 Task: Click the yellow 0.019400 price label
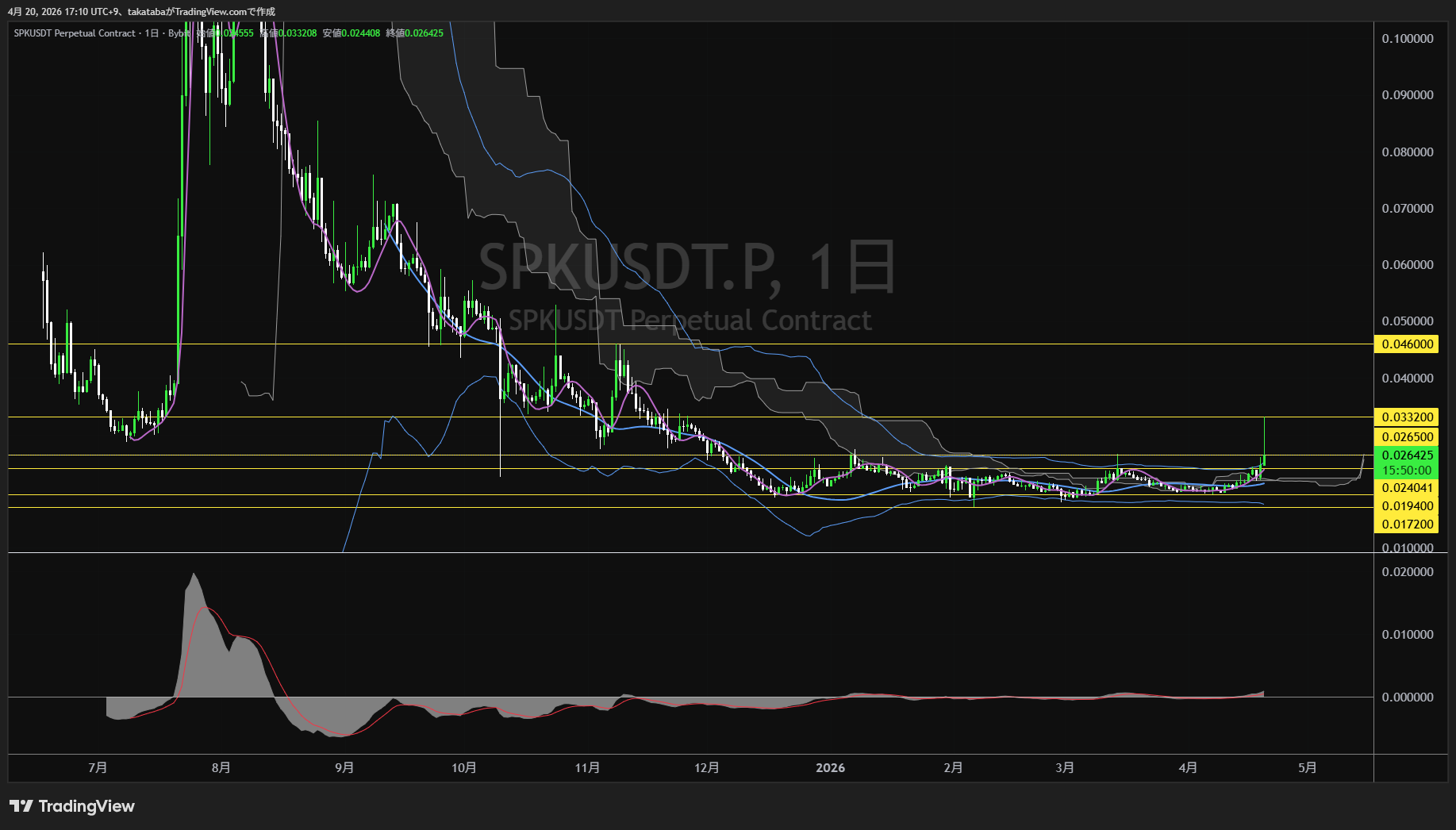pos(1408,506)
